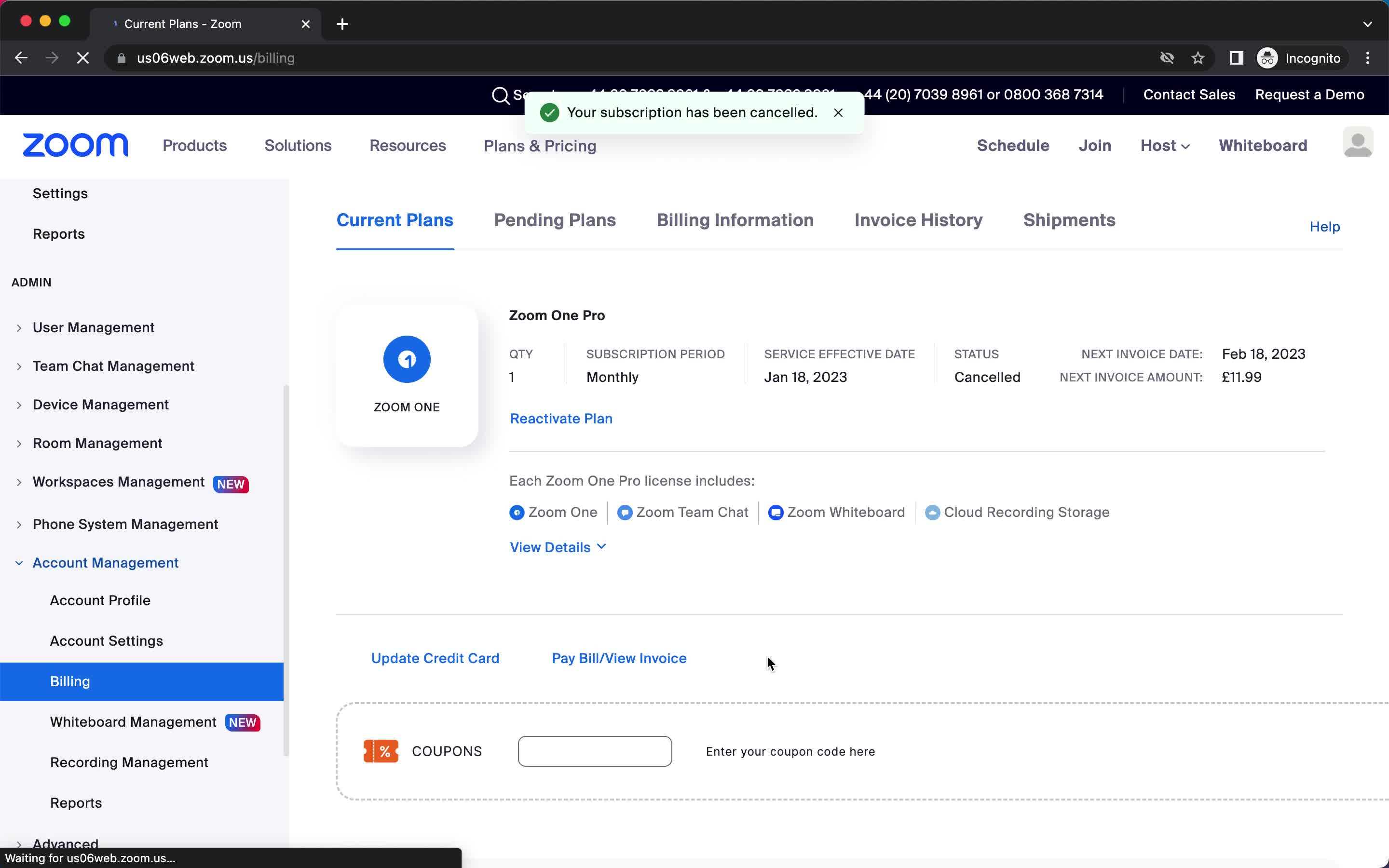Expand User Management section
The height and width of the screenshot is (868, 1389).
[19, 328]
